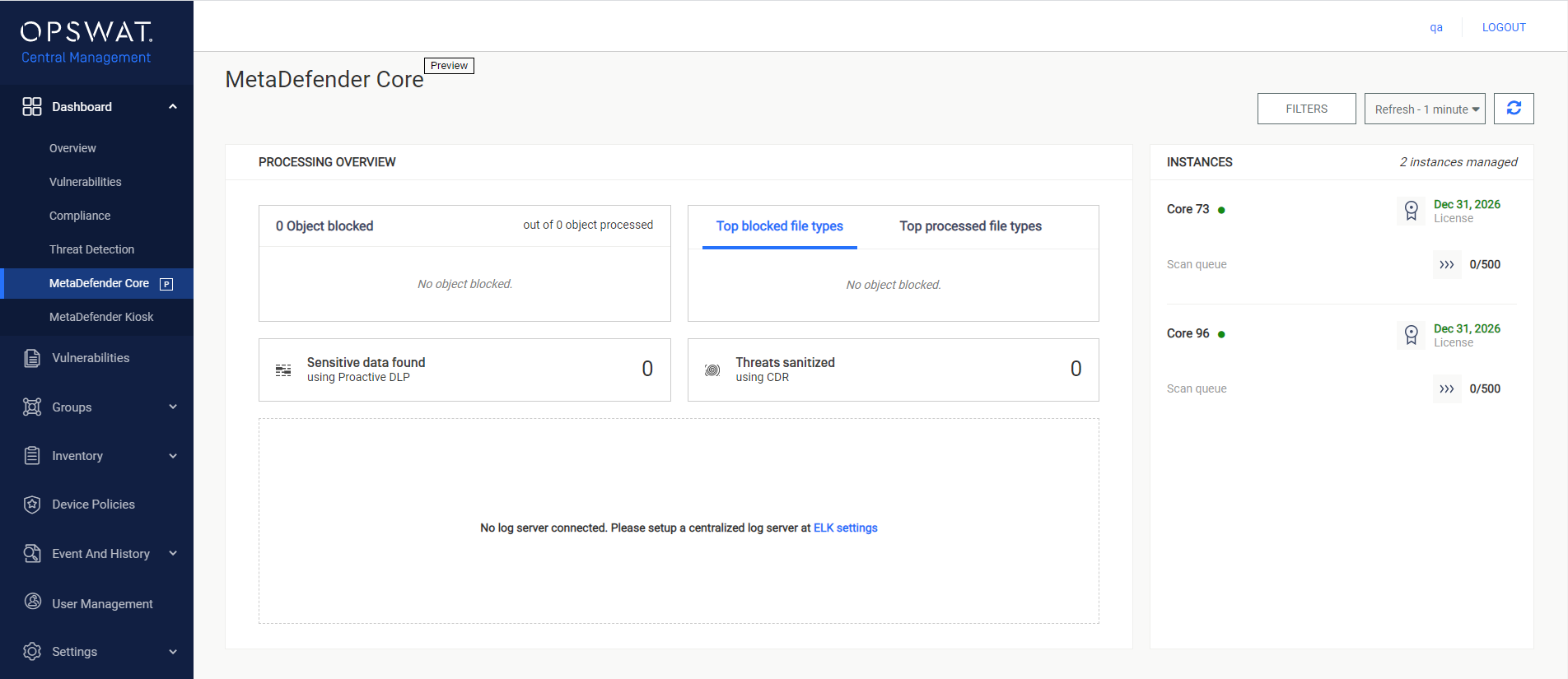Click the Core 96 instance name
Screen dimensions: 1568x679
(x=1188, y=333)
